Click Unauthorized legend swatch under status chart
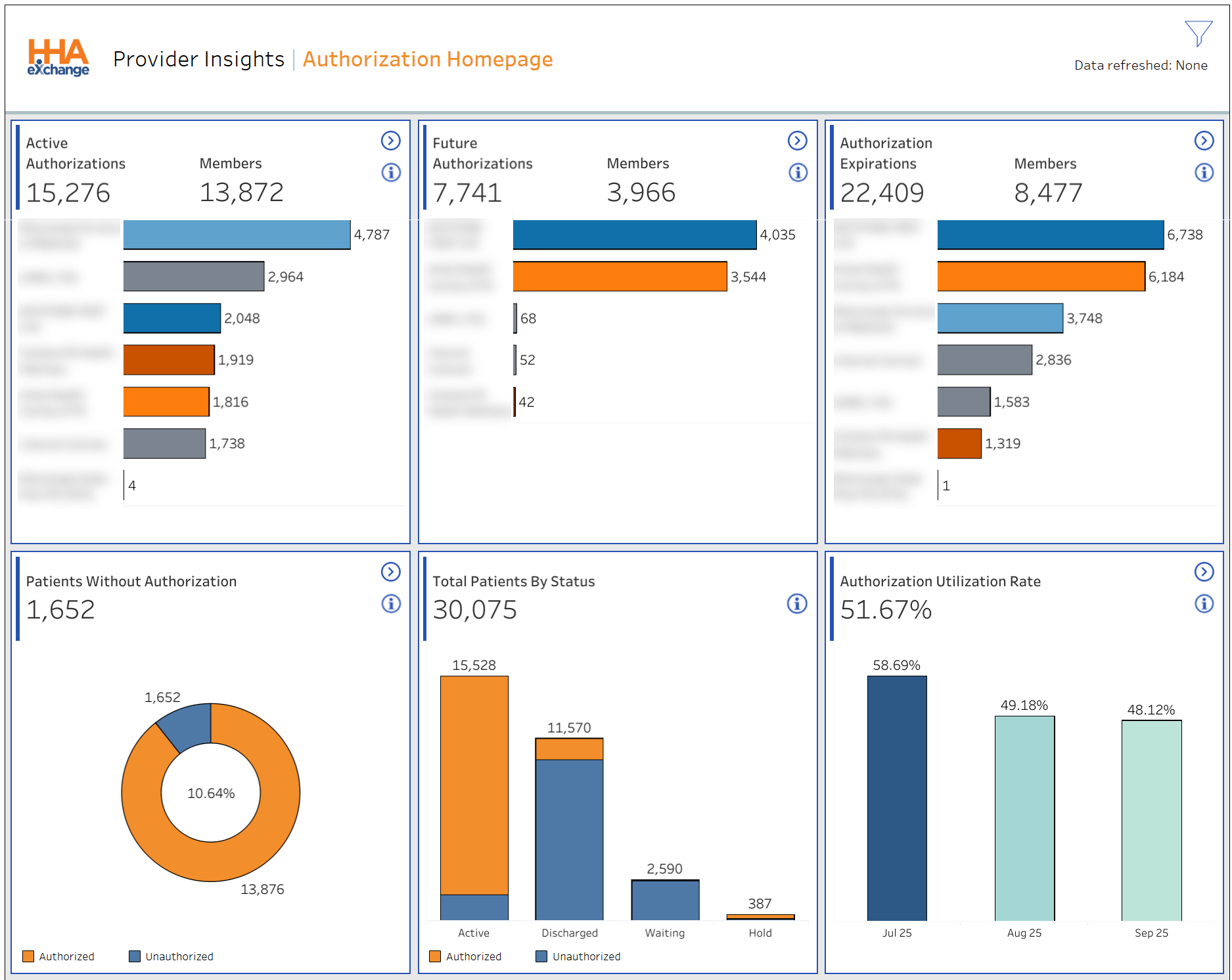 (x=541, y=956)
